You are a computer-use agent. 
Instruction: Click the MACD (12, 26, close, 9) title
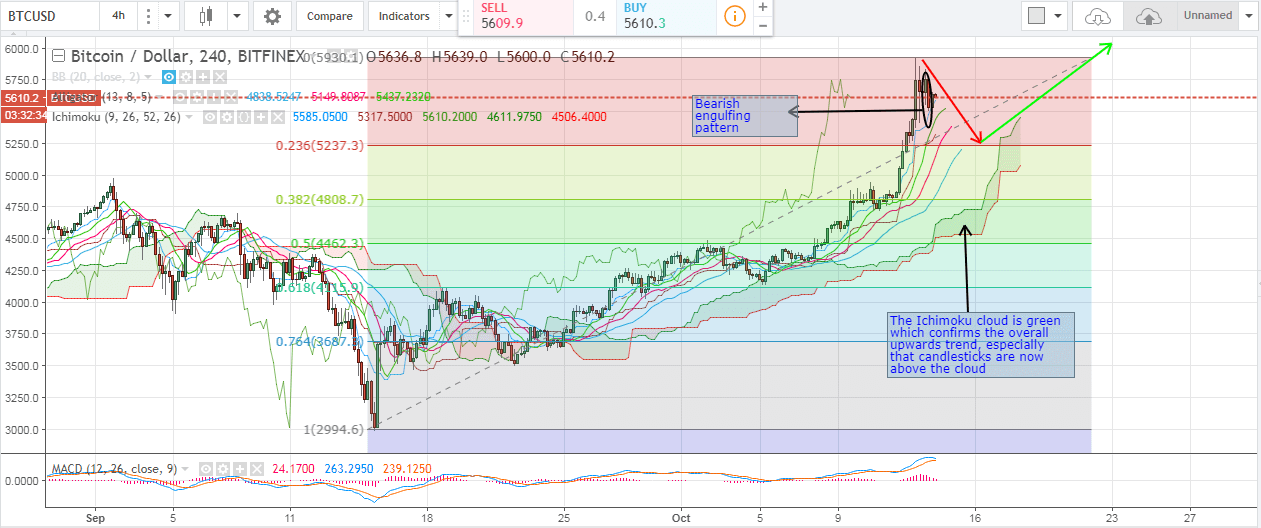coord(113,467)
